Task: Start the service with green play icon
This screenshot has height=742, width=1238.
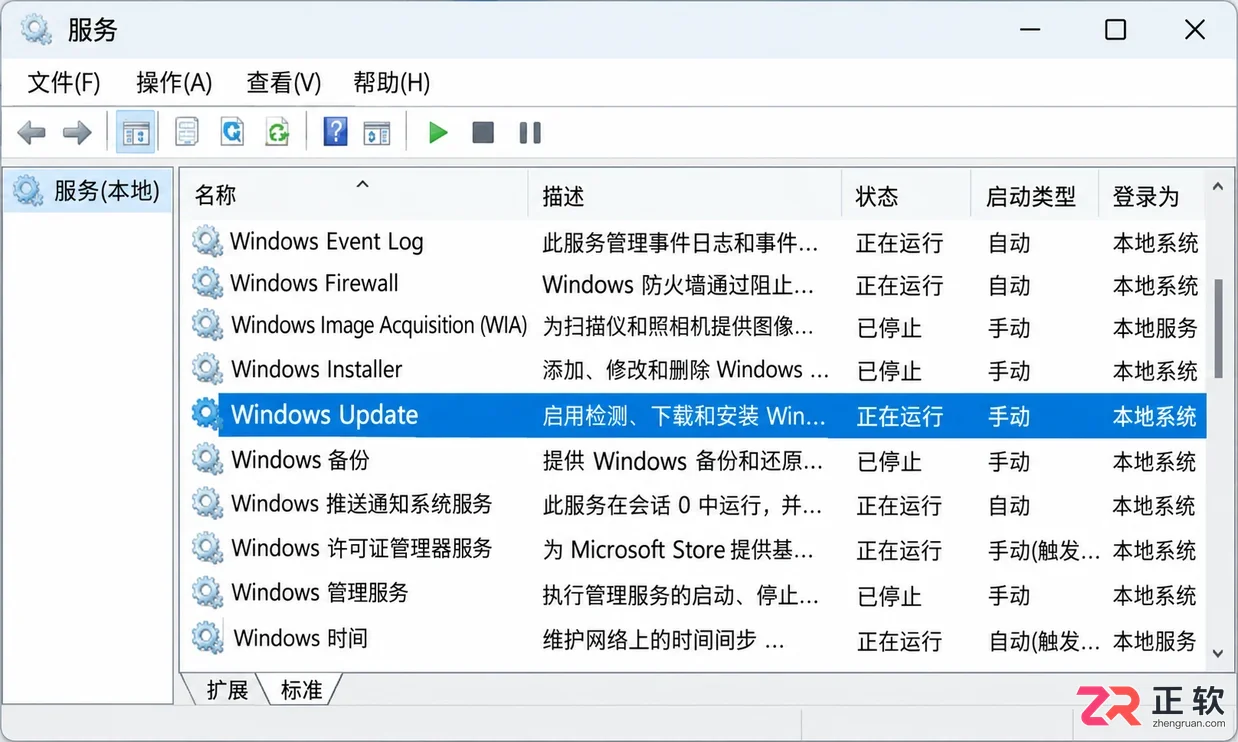Action: tap(438, 132)
